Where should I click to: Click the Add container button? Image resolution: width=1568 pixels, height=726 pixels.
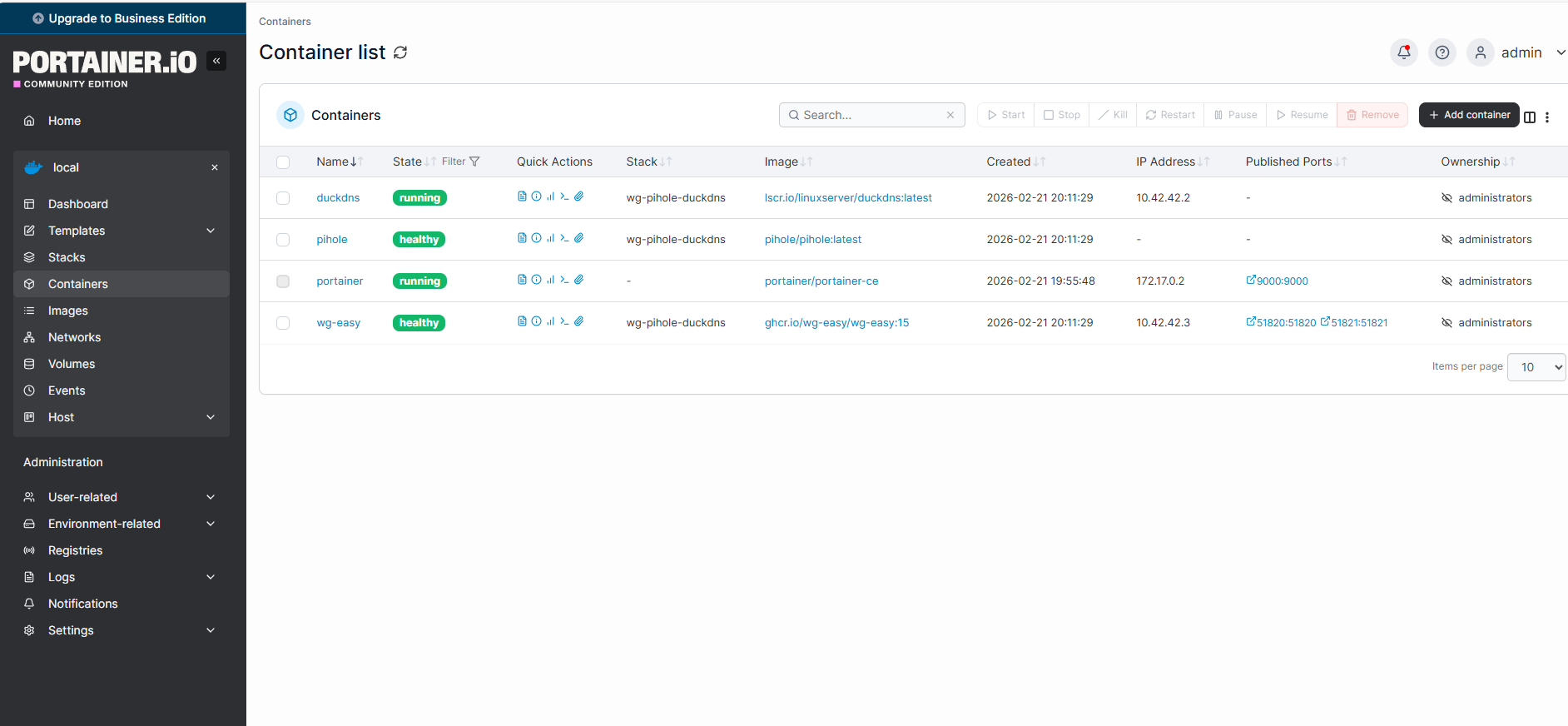coord(1469,115)
